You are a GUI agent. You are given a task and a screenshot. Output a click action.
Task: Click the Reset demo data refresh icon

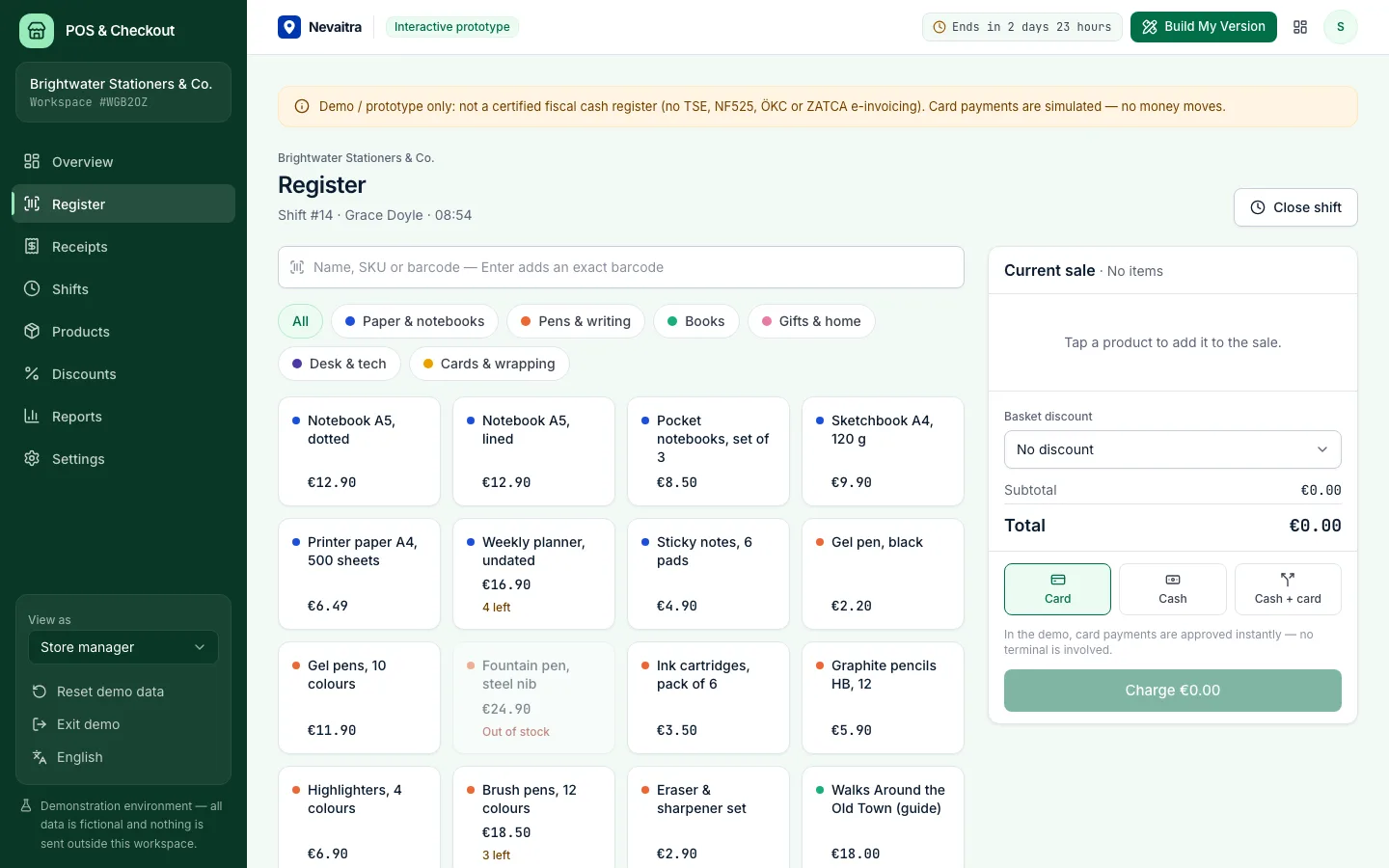(x=40, y=692)
